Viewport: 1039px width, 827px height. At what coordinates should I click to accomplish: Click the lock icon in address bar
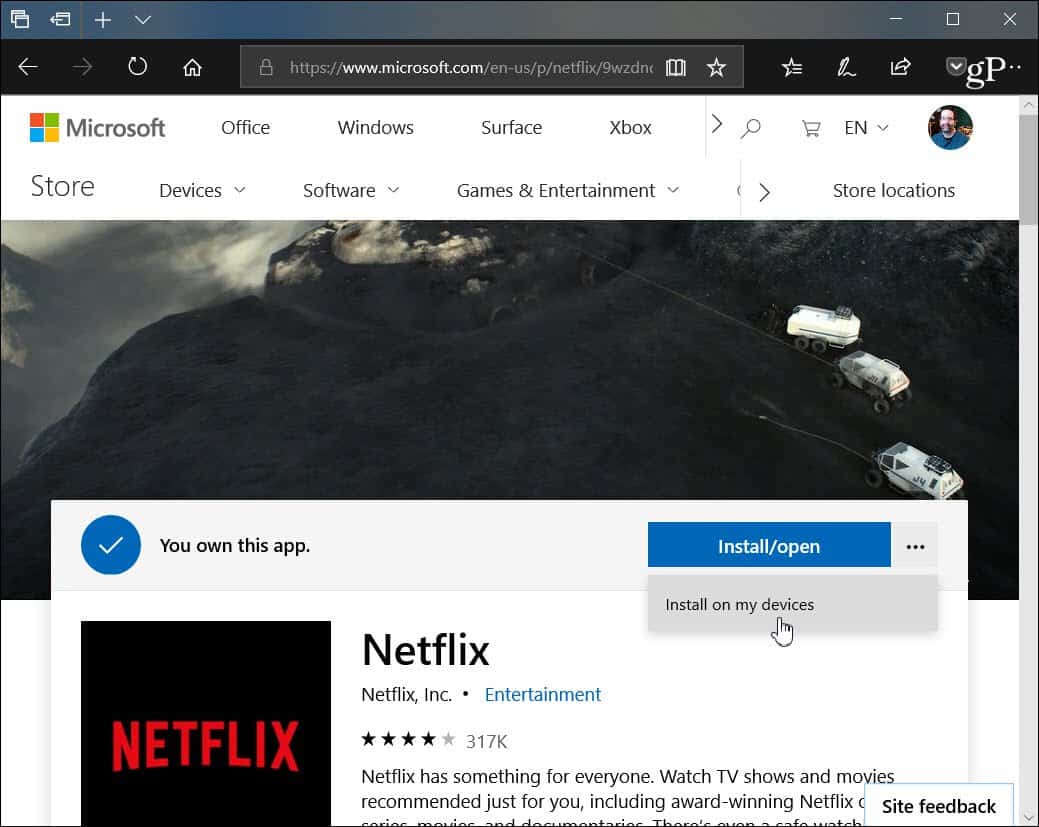tap(266, 67)
